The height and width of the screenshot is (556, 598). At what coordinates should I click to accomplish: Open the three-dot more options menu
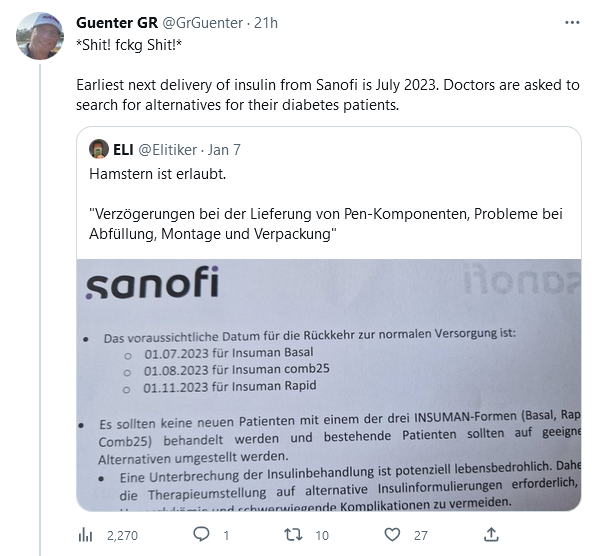coord(572,23)
